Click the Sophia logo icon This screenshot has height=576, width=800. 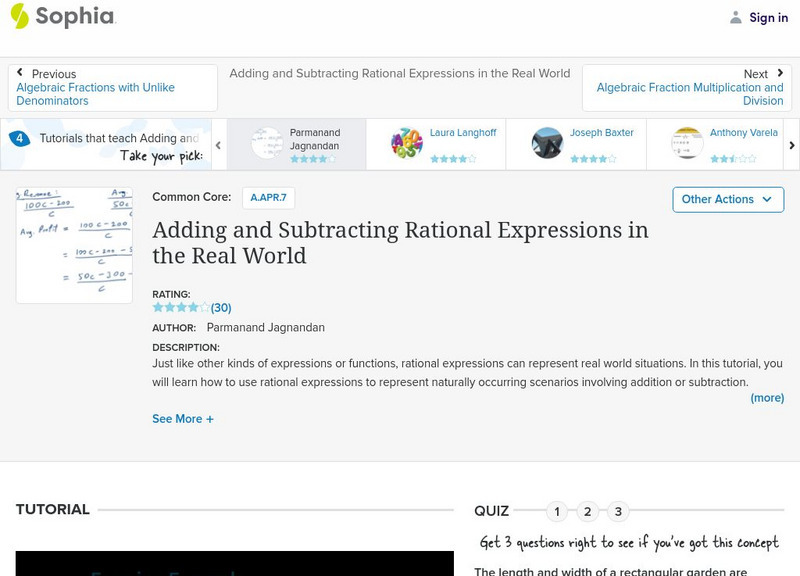(x=19, y=16)
